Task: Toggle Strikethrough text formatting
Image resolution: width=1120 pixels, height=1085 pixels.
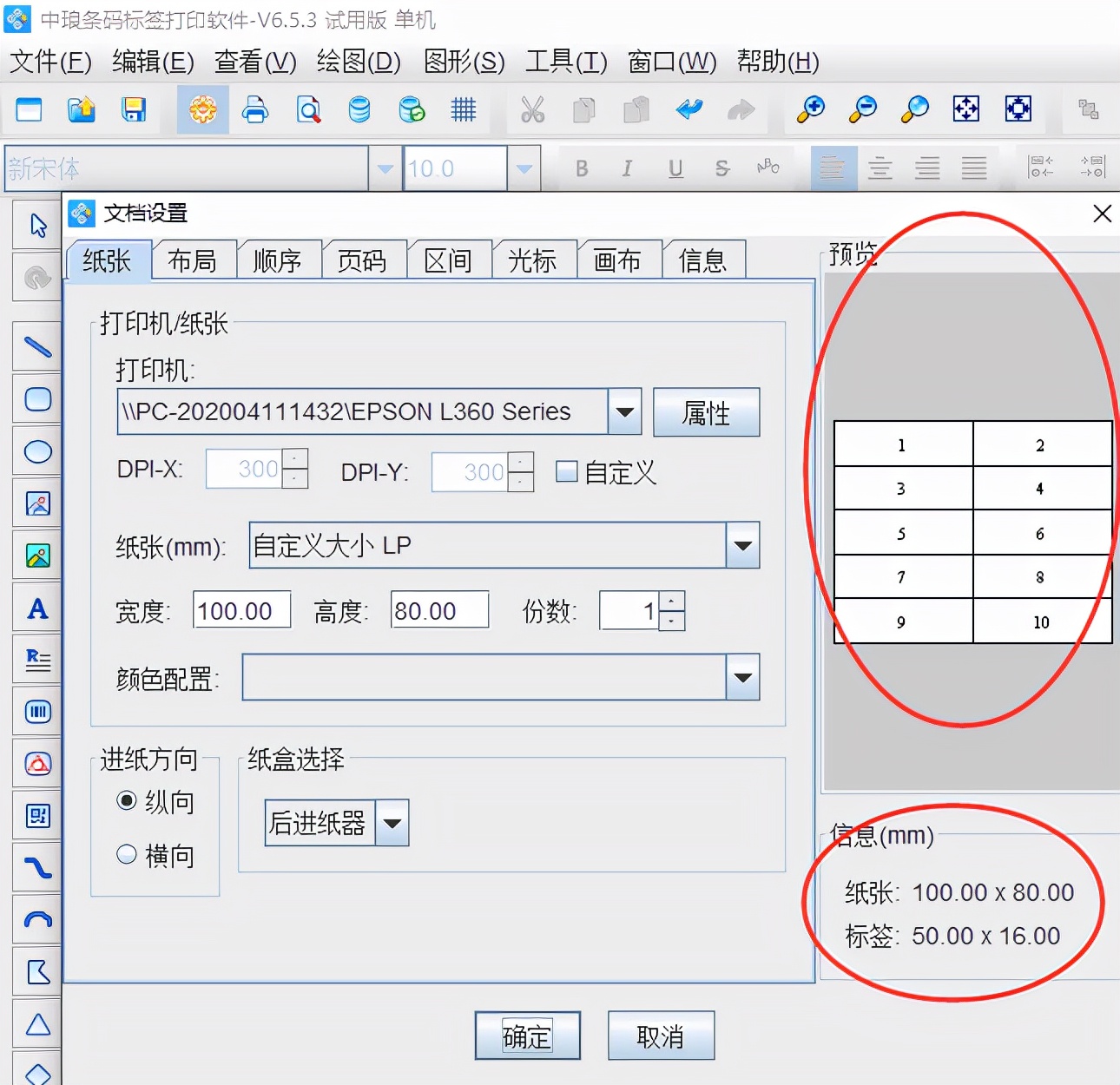Action: tap(722, 168)
